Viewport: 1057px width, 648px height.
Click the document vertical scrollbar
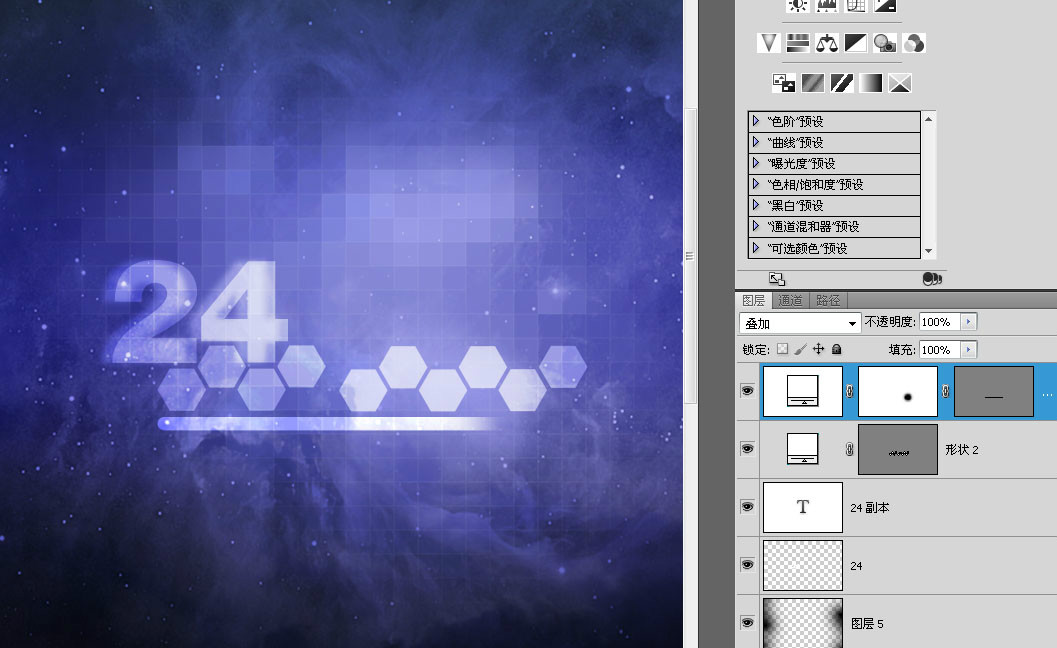tap(690, 256)
